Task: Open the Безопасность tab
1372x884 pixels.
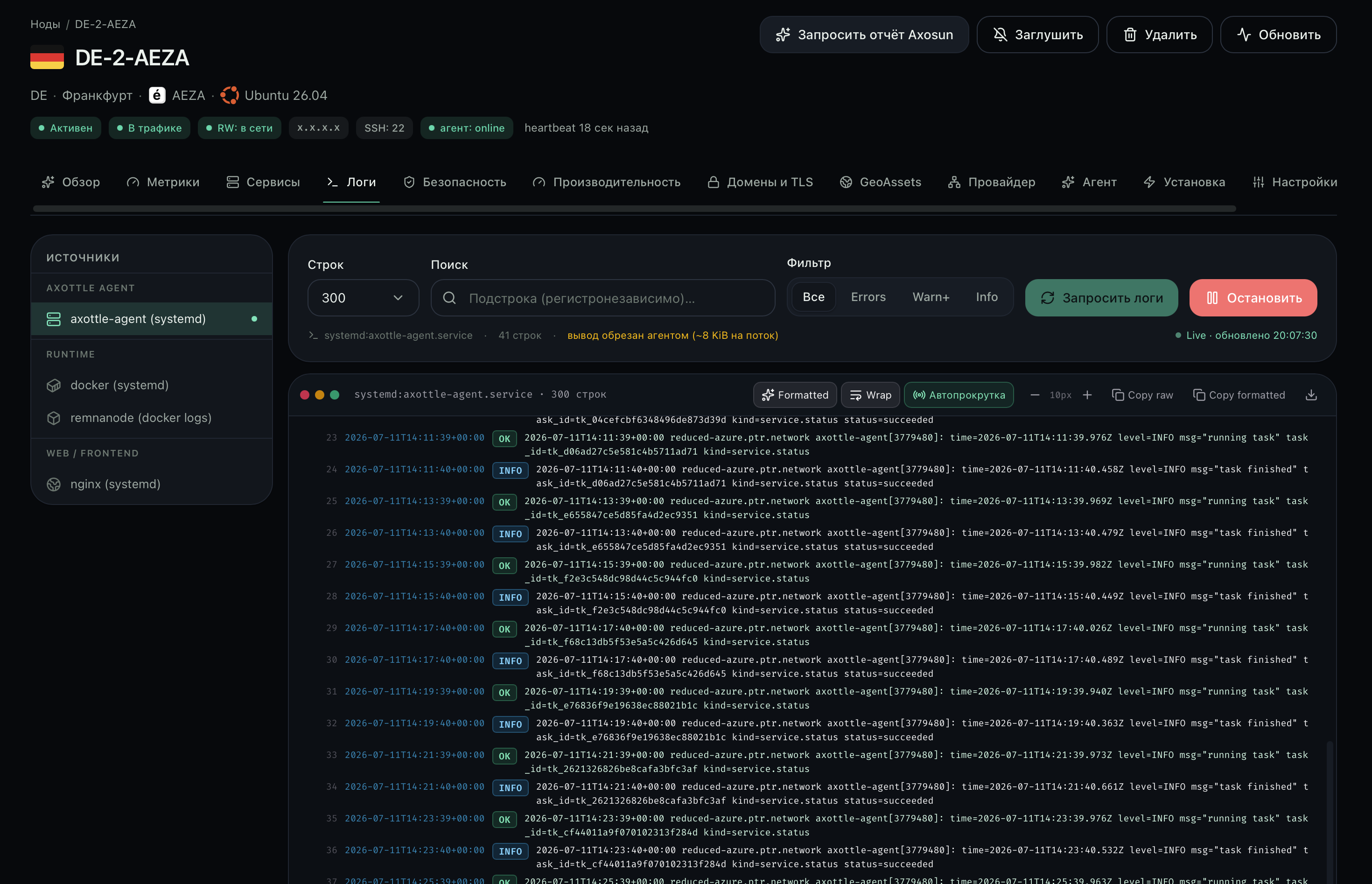Action: (x=455, y=182)
